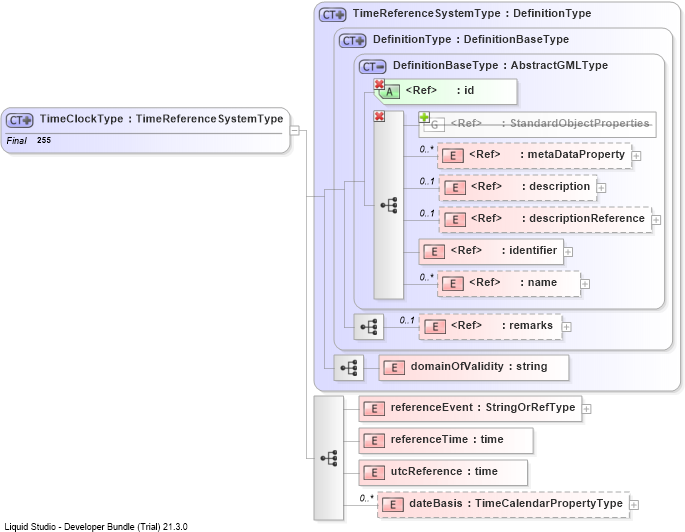This screenshot has height=532, width=685.
Task: Expand the dateBasis element
Action: click(634, 505)
